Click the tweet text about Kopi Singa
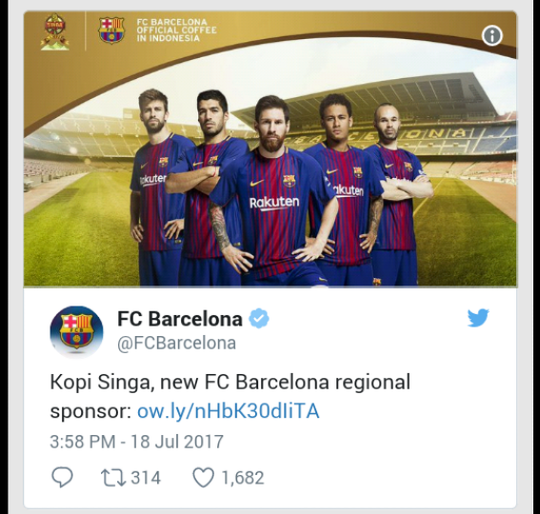Viewport: 540px width, 514px height. (x=230, y=396)
